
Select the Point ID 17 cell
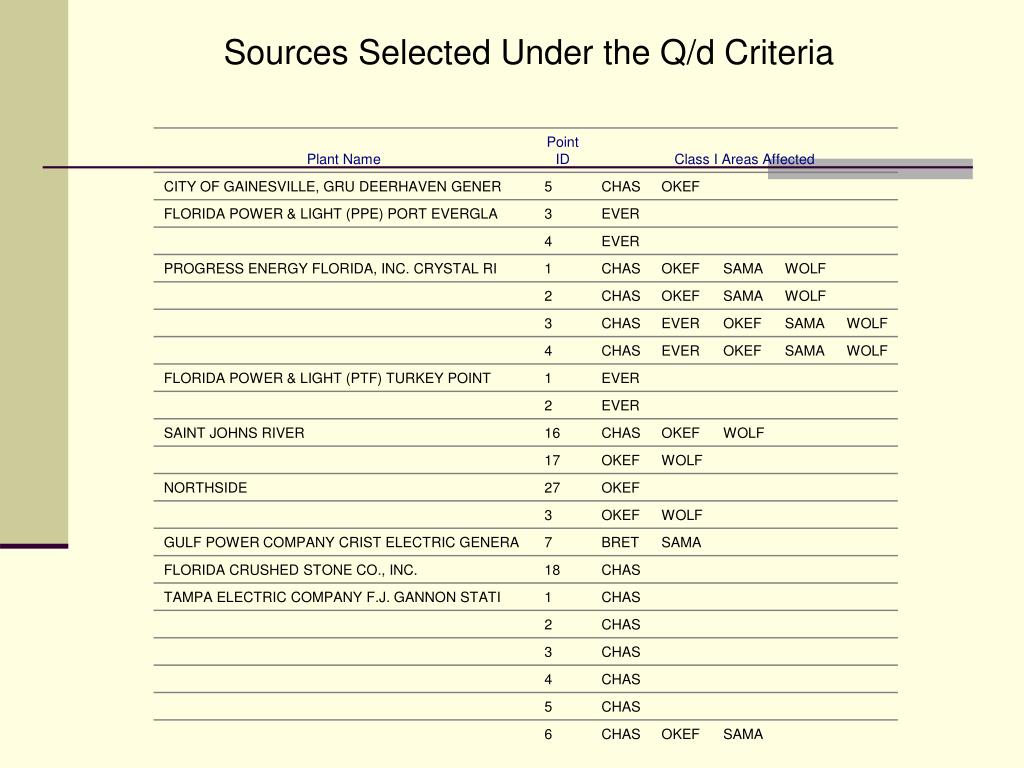552,461
